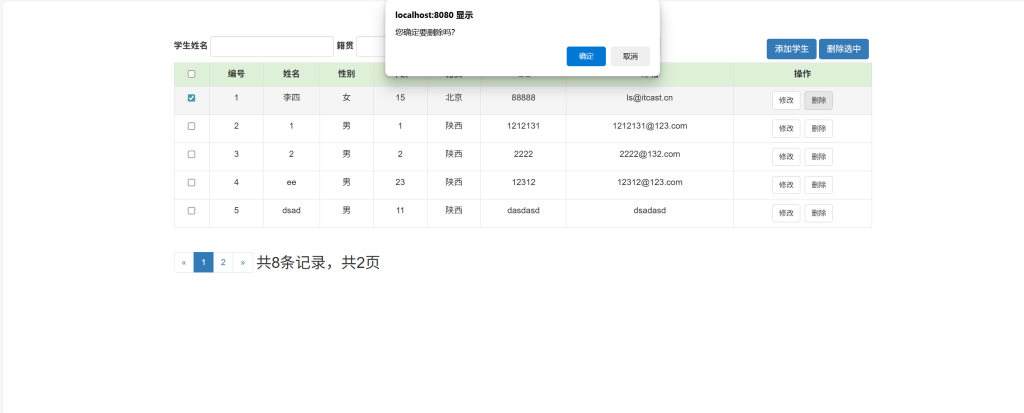Click the name cell dsad
Image resolution: width=1024 pixels, height=413 pixels.
tap(291, 210)
